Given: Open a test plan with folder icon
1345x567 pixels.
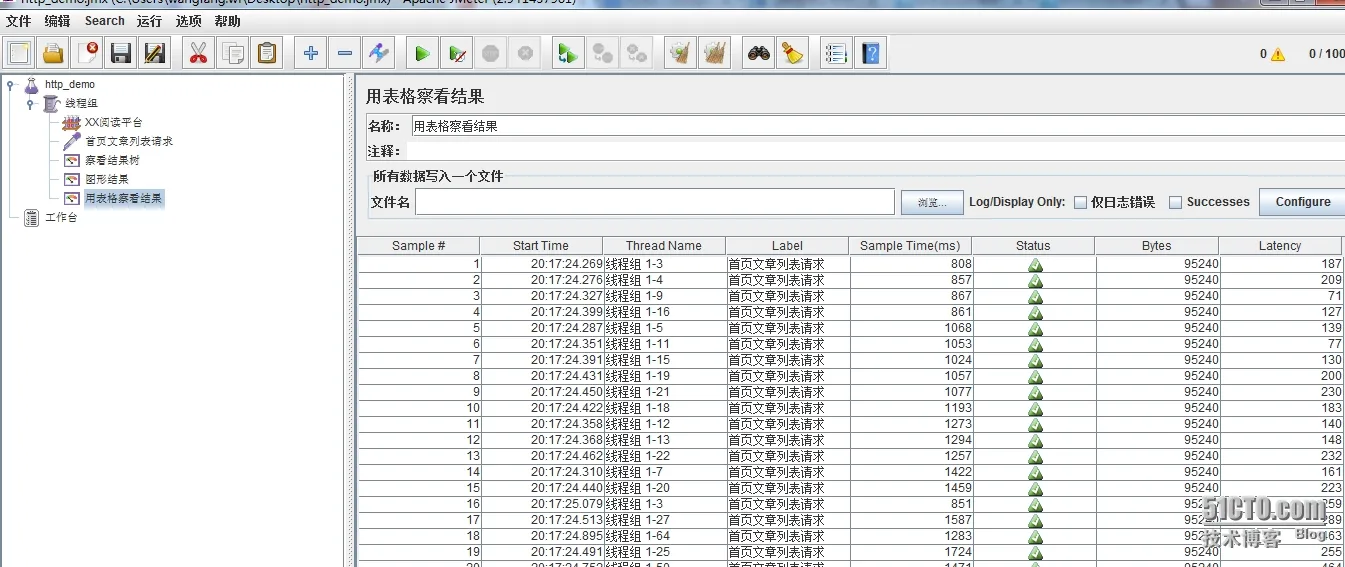Looking at the screenshot, I should [x=53, y=53].
